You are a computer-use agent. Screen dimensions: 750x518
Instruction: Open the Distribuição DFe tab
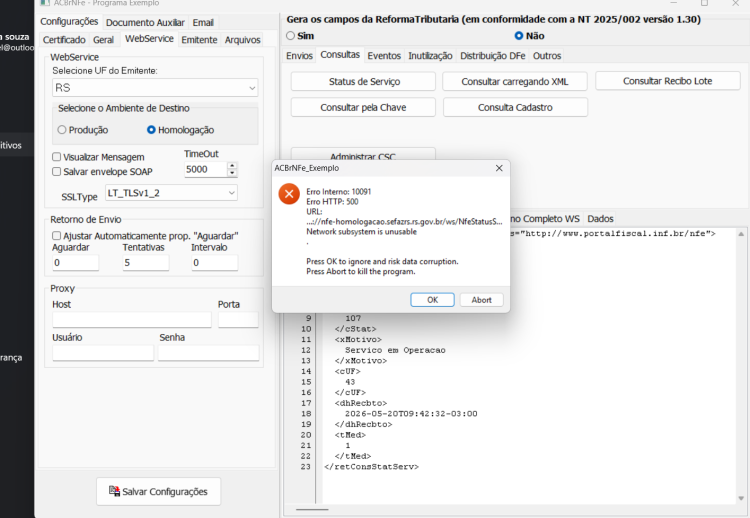pos(493,55)
